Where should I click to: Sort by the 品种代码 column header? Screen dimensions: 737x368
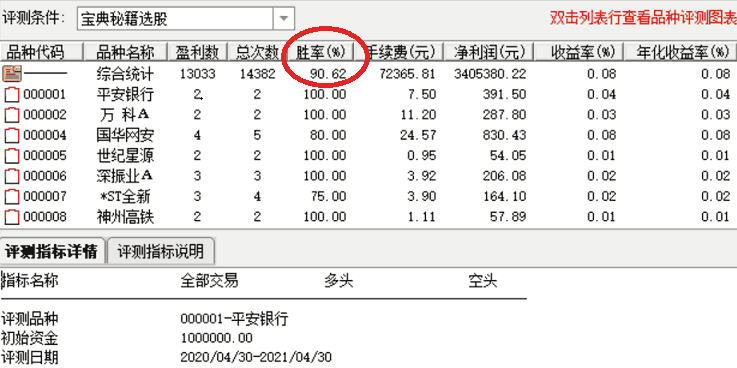point(41,52)
